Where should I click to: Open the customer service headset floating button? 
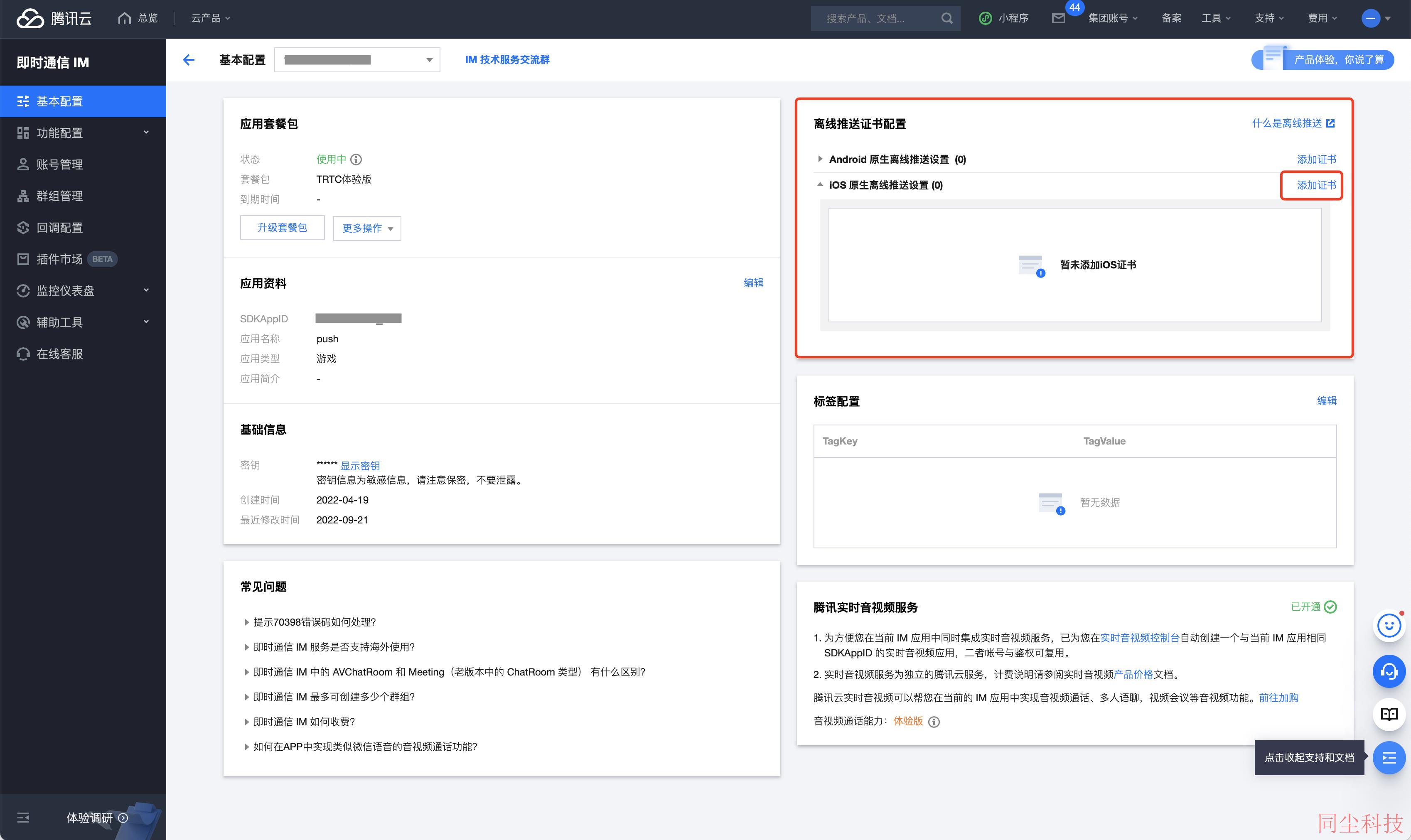(1389, 671)
